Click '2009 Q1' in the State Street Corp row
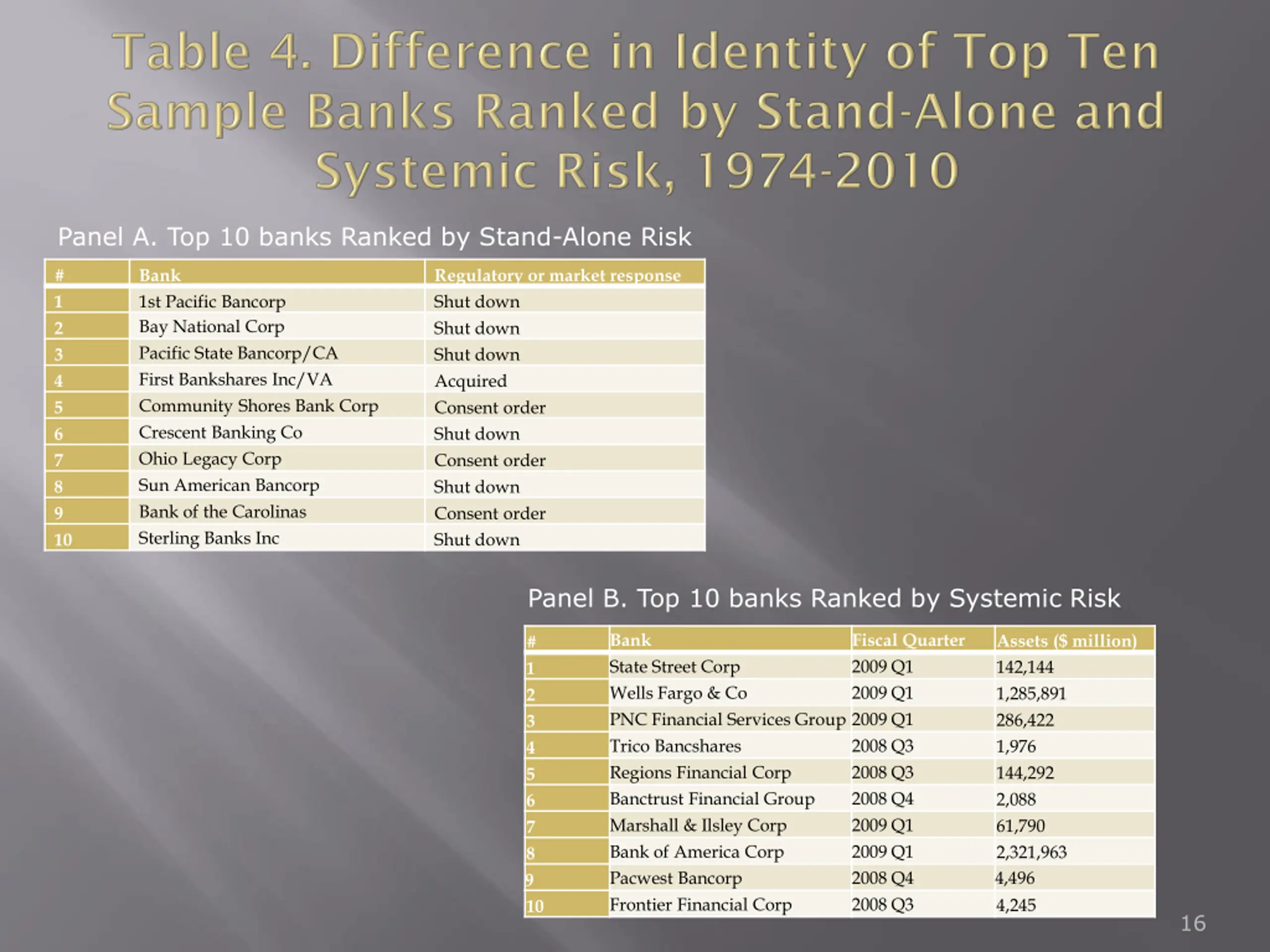The width and height of the screenshot is (1270, 952). [883, 667]
